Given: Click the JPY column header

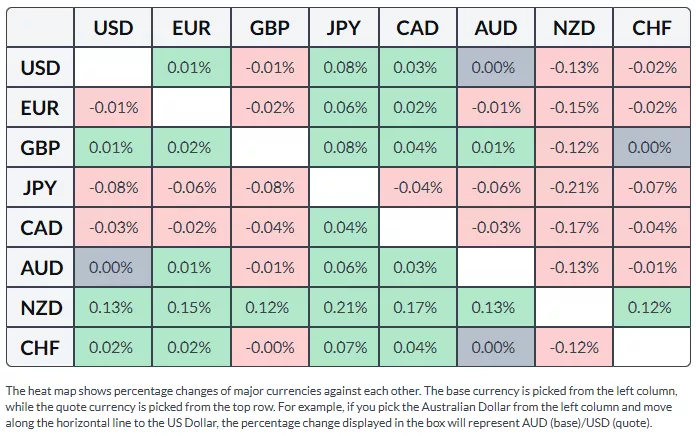Looking at the screenshot, I should [x=343, y=28].
